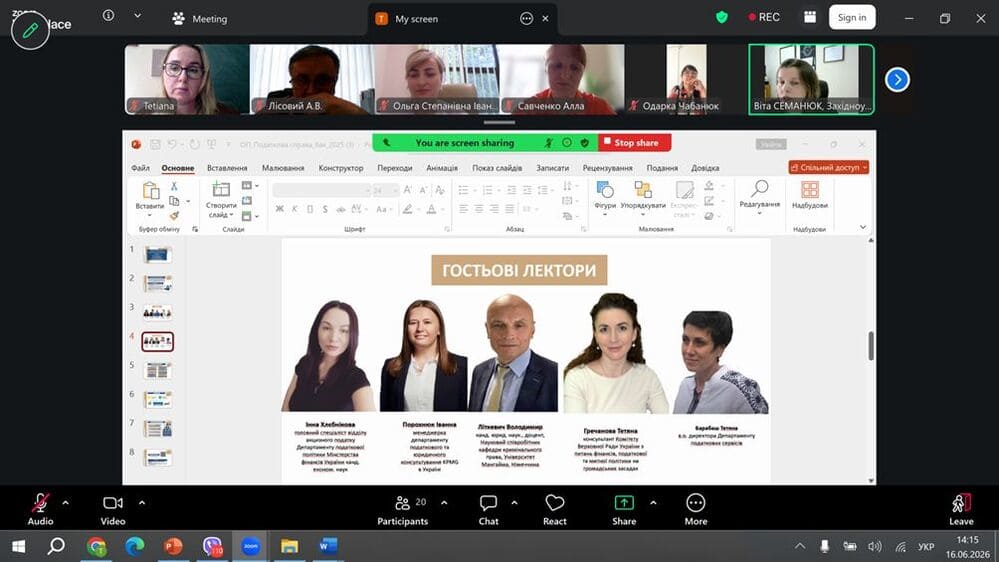Viewport: 999px width, 562px height.
Task: Click the format painter brush icon
Action: (174, 216)
